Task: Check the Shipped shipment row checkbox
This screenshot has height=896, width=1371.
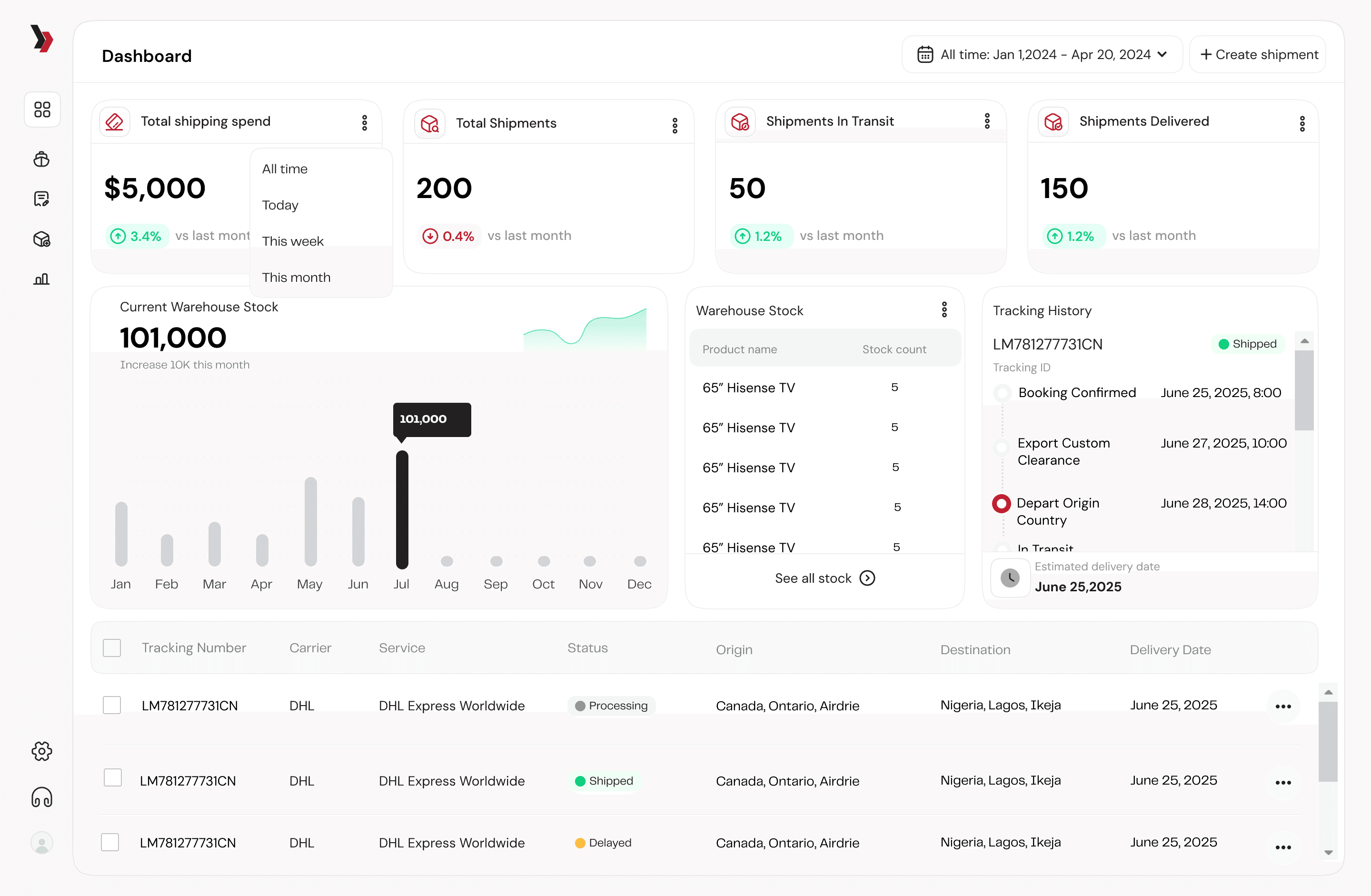Action: [113, 777]
